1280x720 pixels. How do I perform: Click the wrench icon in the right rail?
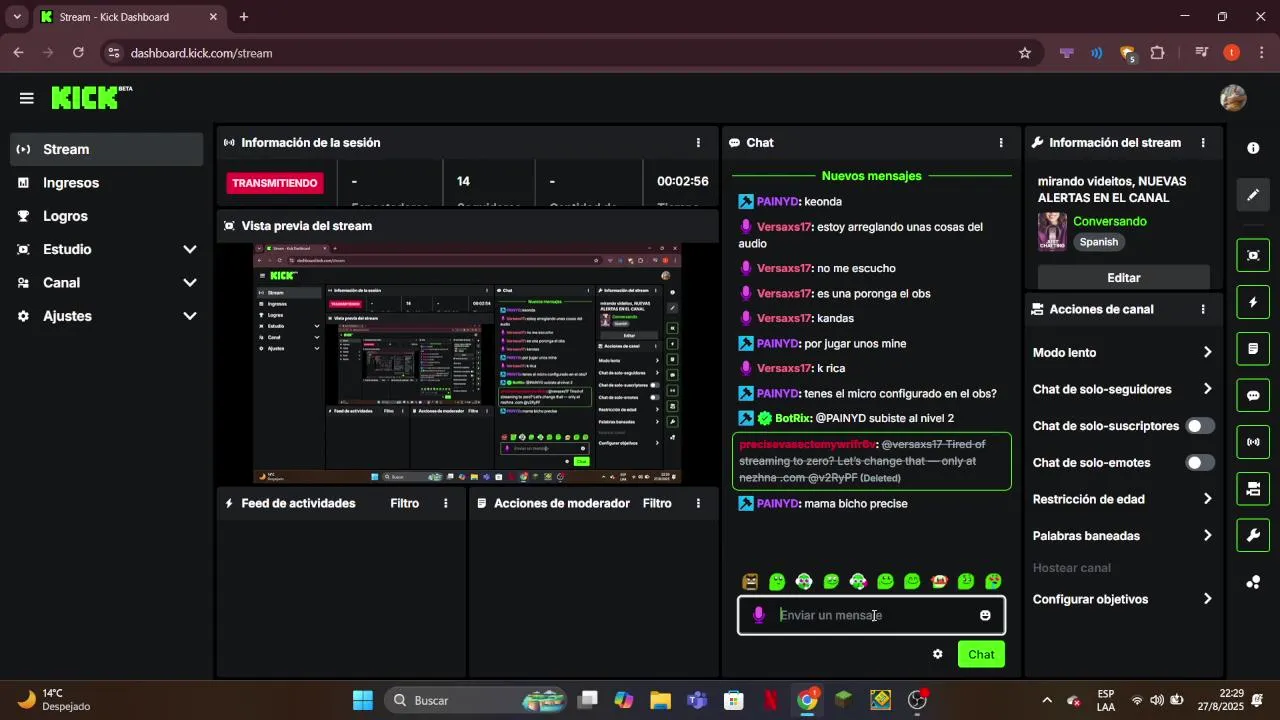1253,535
